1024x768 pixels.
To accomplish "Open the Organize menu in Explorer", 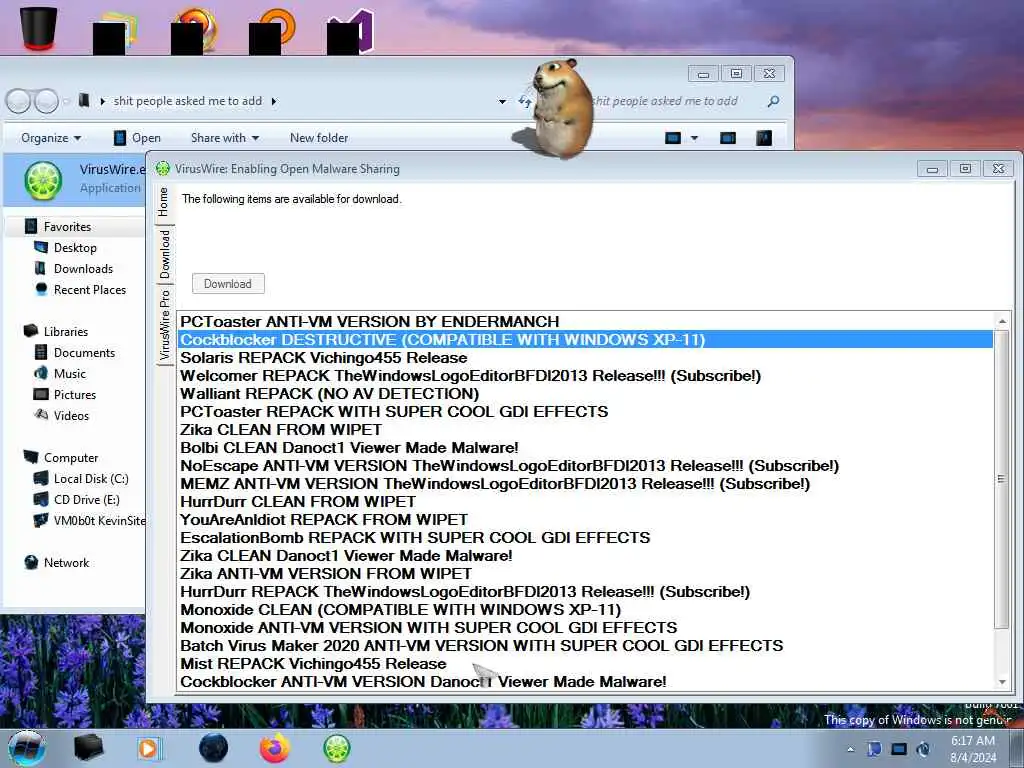I will [51, 138].
